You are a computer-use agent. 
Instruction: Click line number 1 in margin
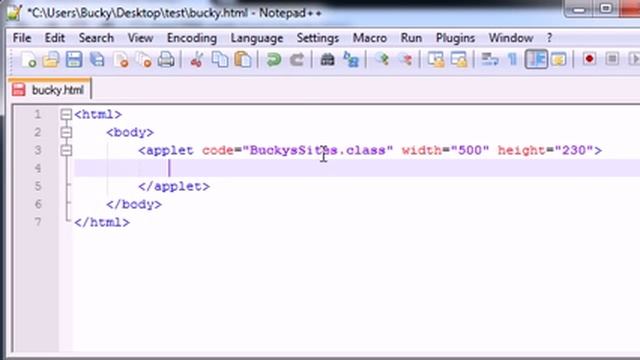coord(38,114)
